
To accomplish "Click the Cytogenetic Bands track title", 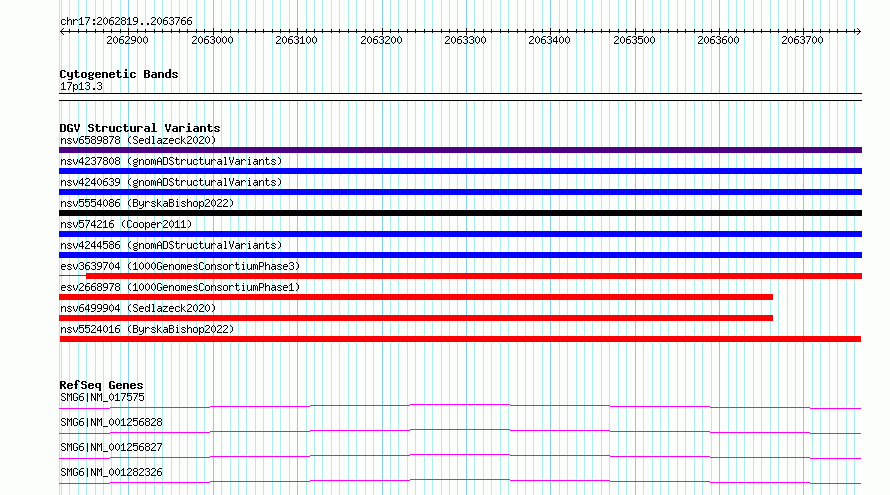I will coord(119,74).
